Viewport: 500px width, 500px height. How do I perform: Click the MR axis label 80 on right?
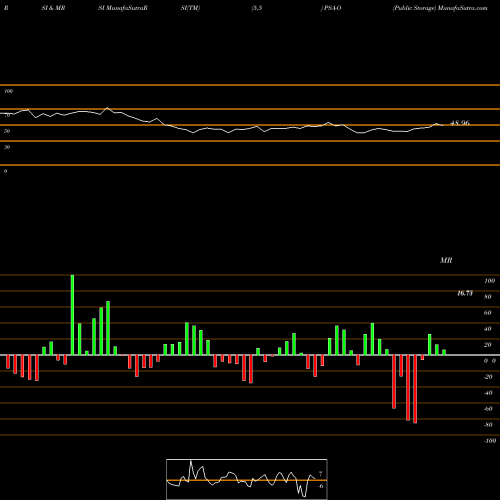(488, 297)
